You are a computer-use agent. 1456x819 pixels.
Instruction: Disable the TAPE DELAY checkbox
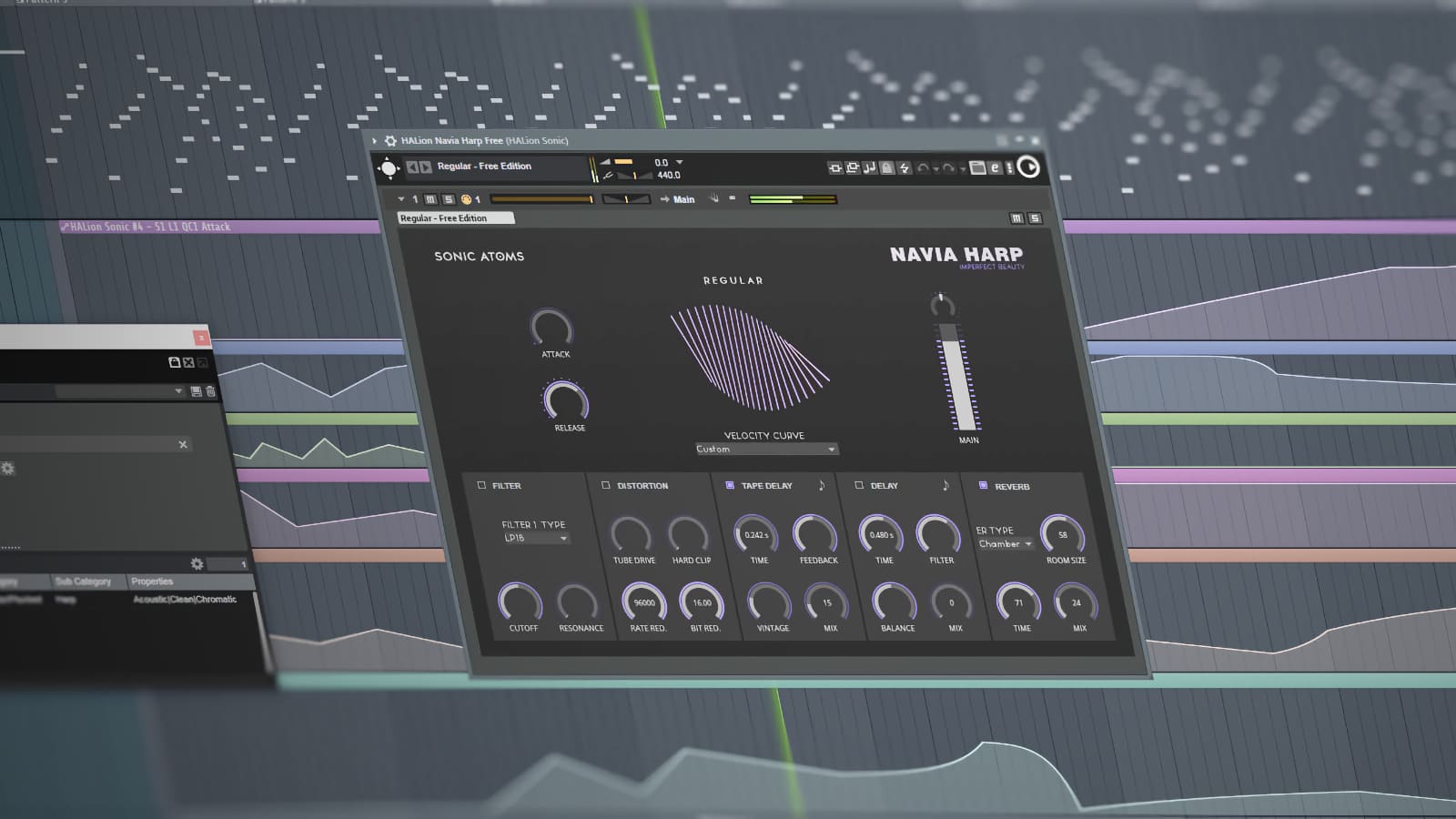730,485
